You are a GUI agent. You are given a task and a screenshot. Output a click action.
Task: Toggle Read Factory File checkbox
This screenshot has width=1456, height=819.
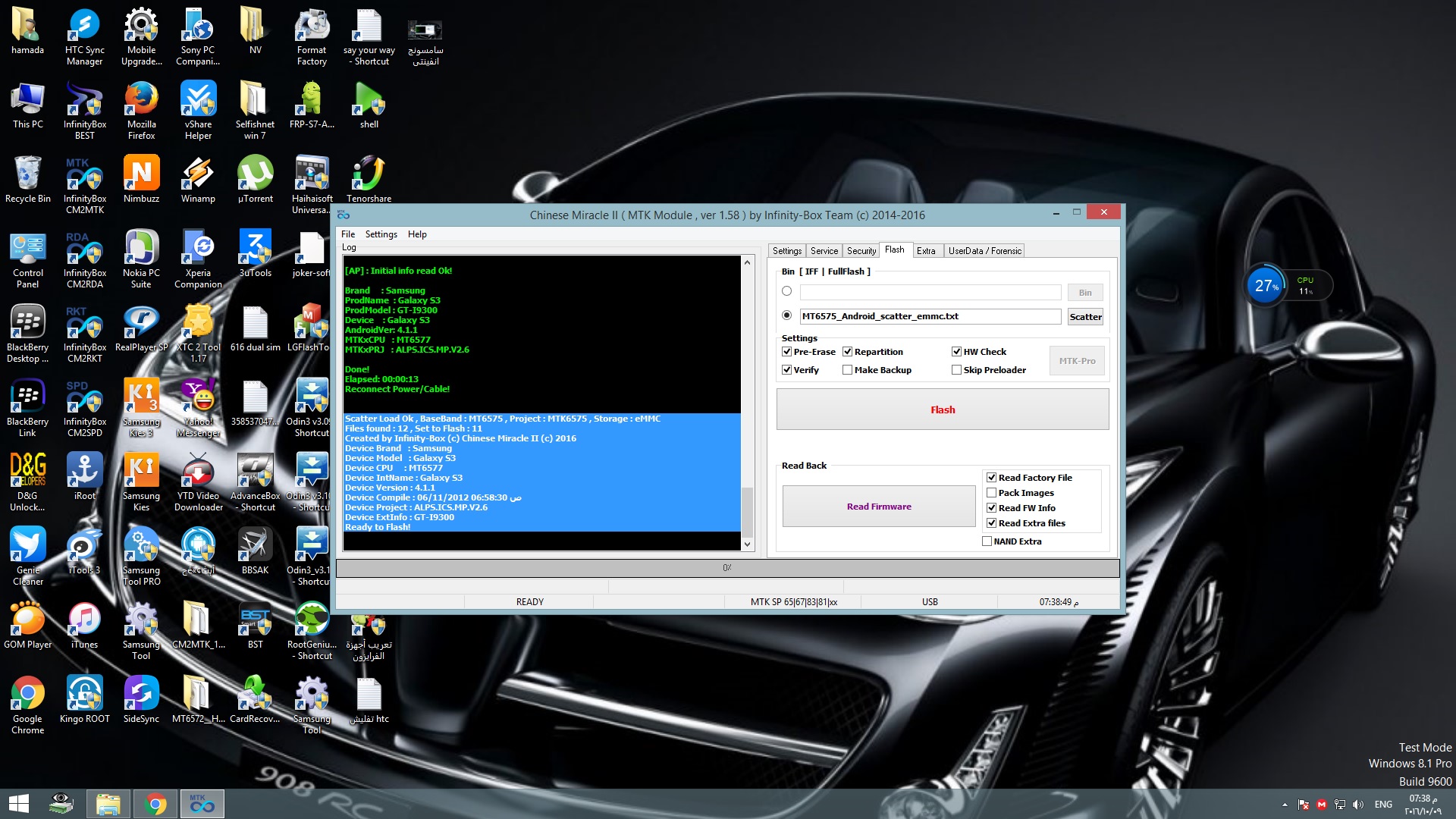click(991, 478)
